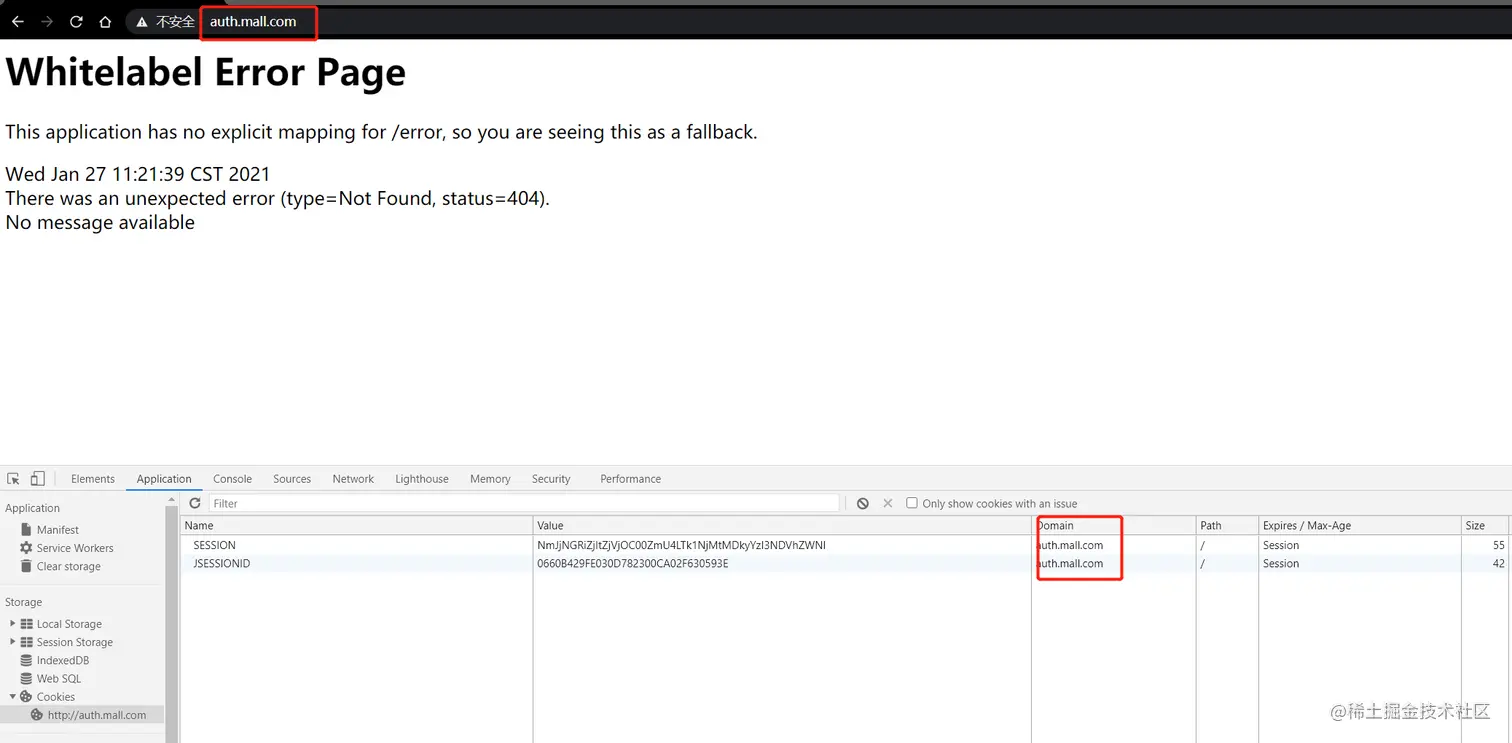Click the Local Storage label
Viewport: 1512px width, 743px height.
coord(69,624)
